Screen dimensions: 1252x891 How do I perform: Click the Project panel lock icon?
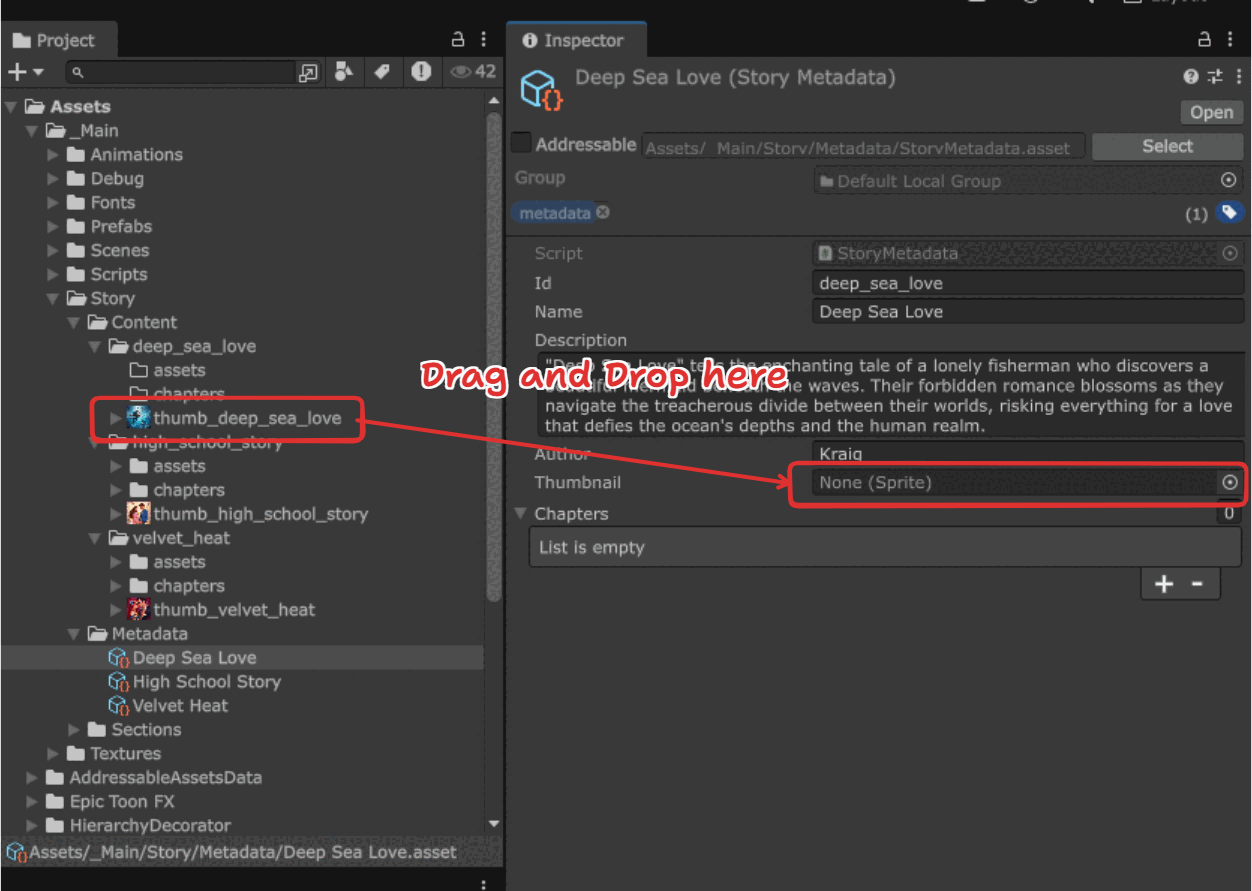(457, 38)
